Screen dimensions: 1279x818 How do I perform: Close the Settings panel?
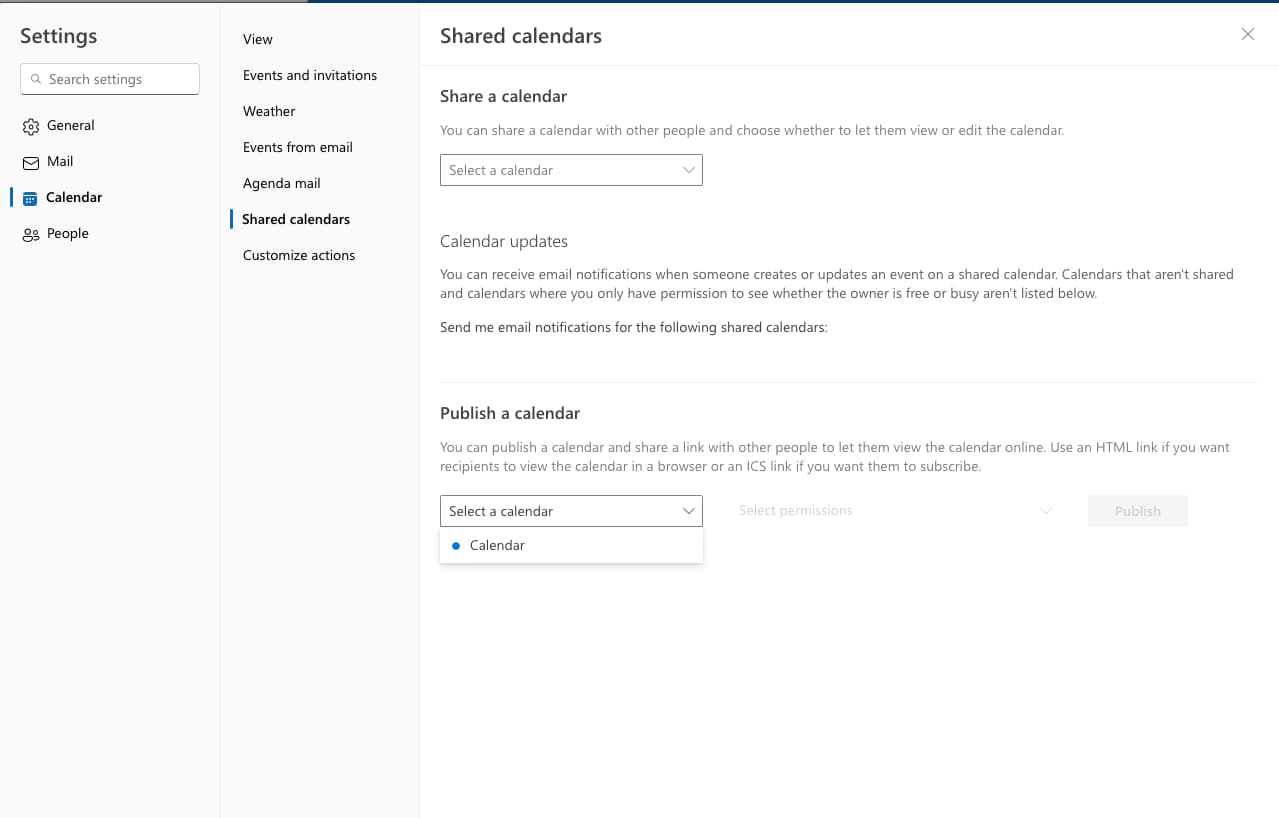tap(1247, 34)
